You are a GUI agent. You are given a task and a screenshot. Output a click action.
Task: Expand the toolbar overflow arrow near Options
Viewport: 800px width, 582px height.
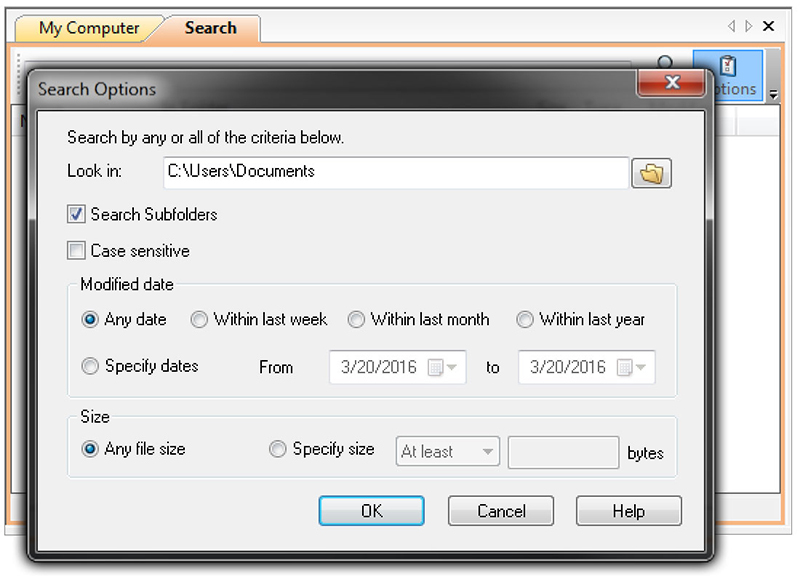[773, 95]
